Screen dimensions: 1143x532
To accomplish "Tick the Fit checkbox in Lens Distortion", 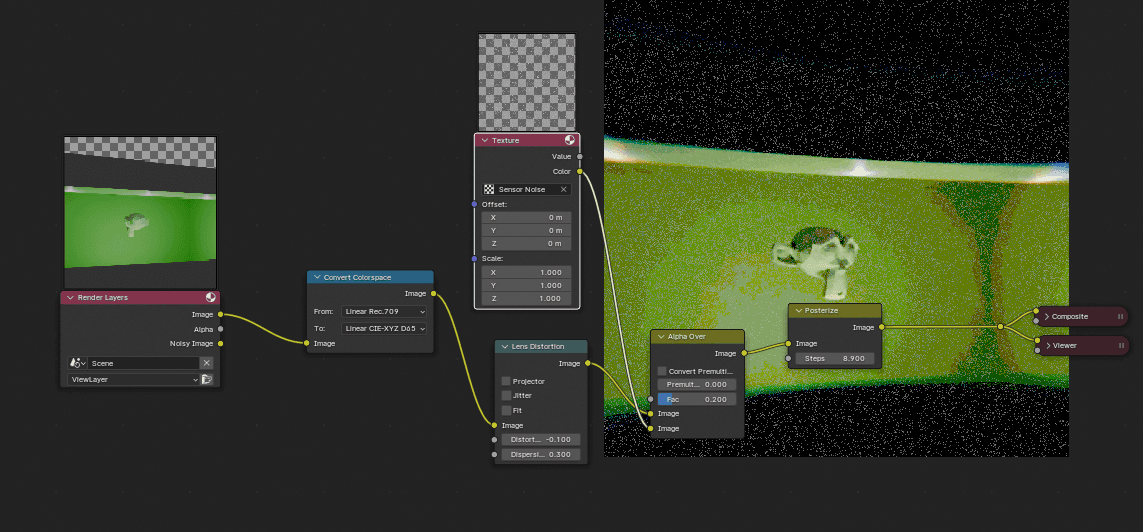I will pyautogui.click(x=505, y=410).
